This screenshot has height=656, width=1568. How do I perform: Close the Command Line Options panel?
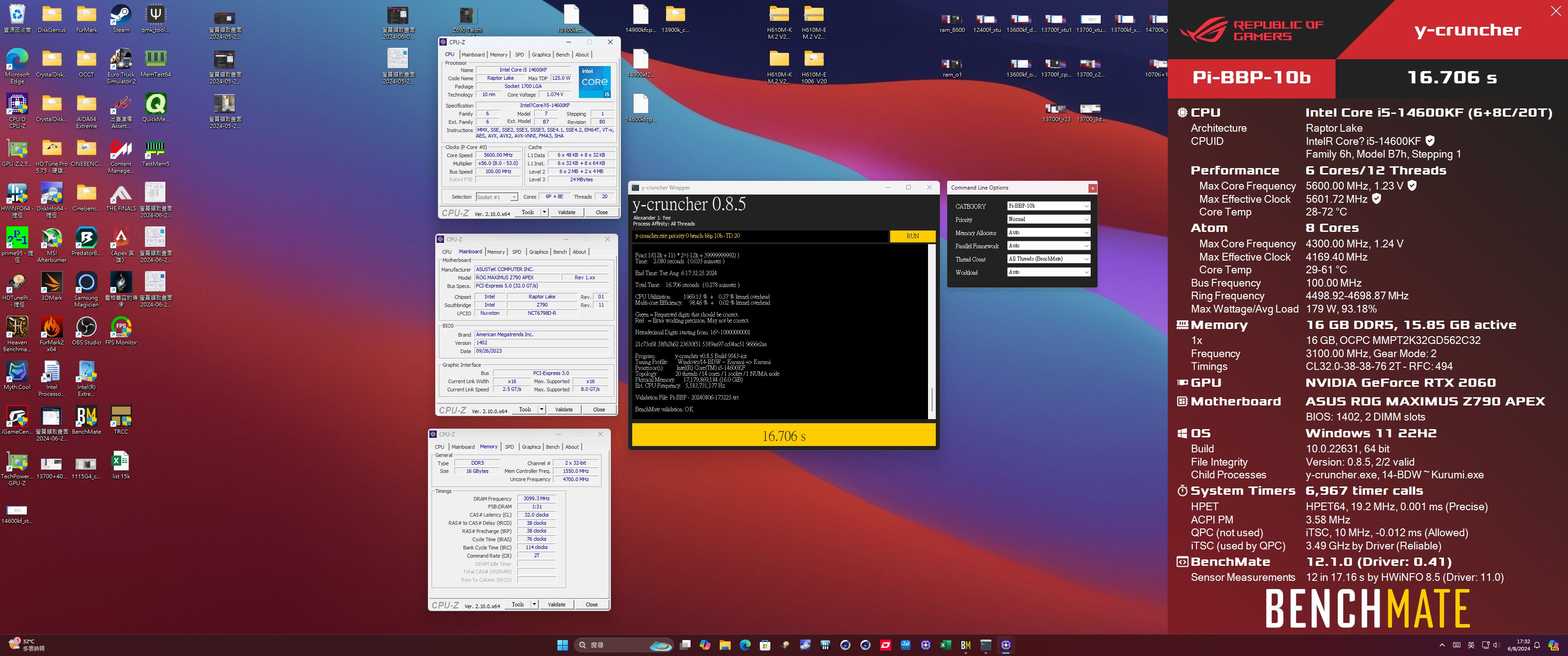[1092, 188]
